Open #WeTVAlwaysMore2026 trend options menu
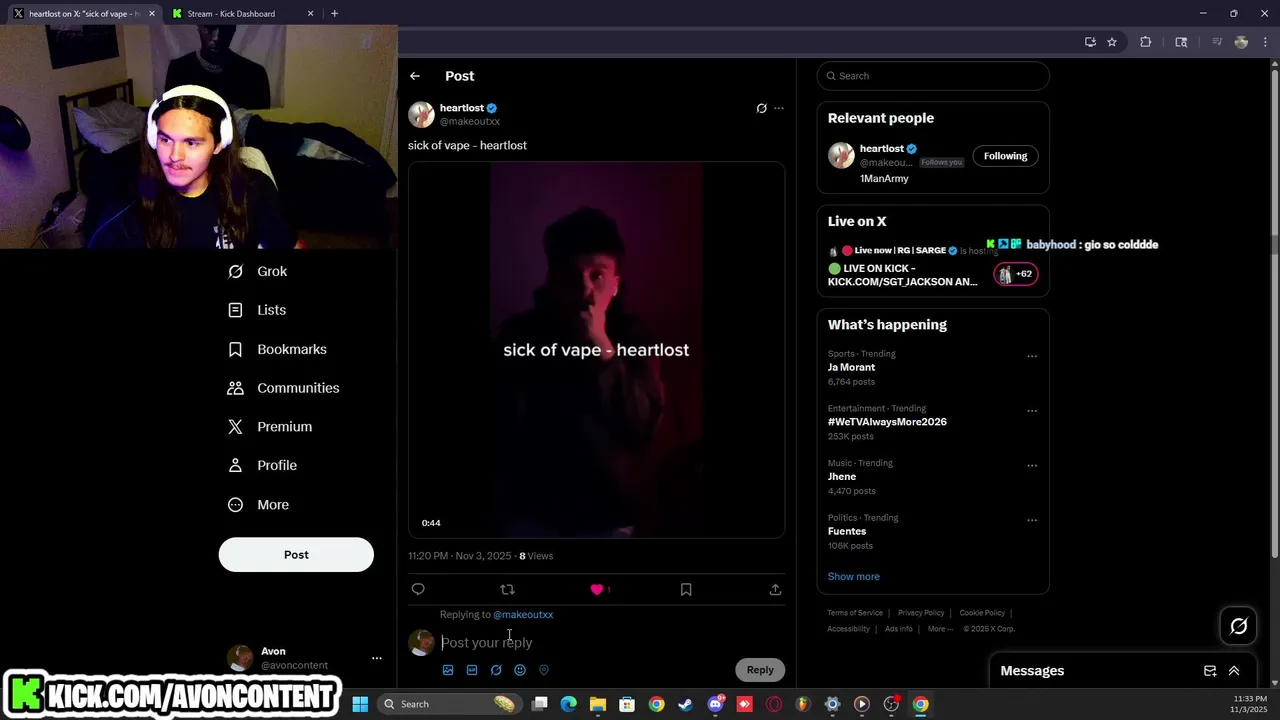This screenshot has width=1280, height=720. click(x=1032, y=411)
